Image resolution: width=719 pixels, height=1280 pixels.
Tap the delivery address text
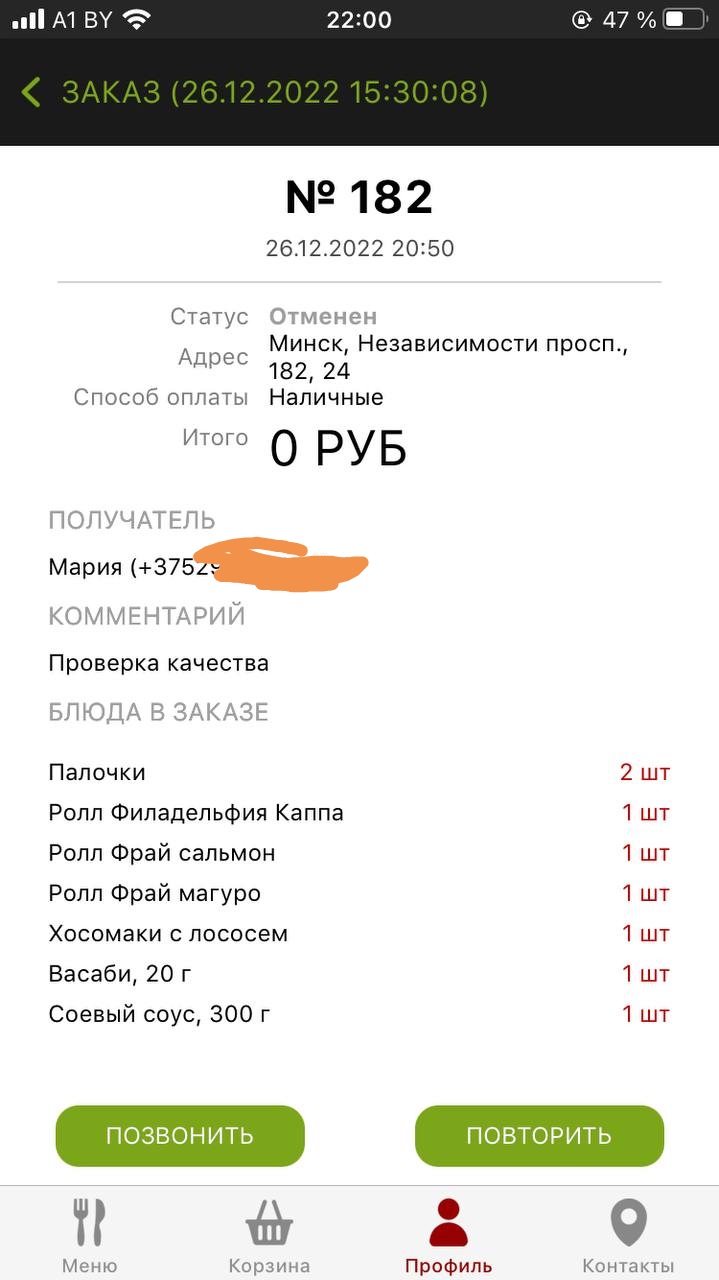click(448, 357)
